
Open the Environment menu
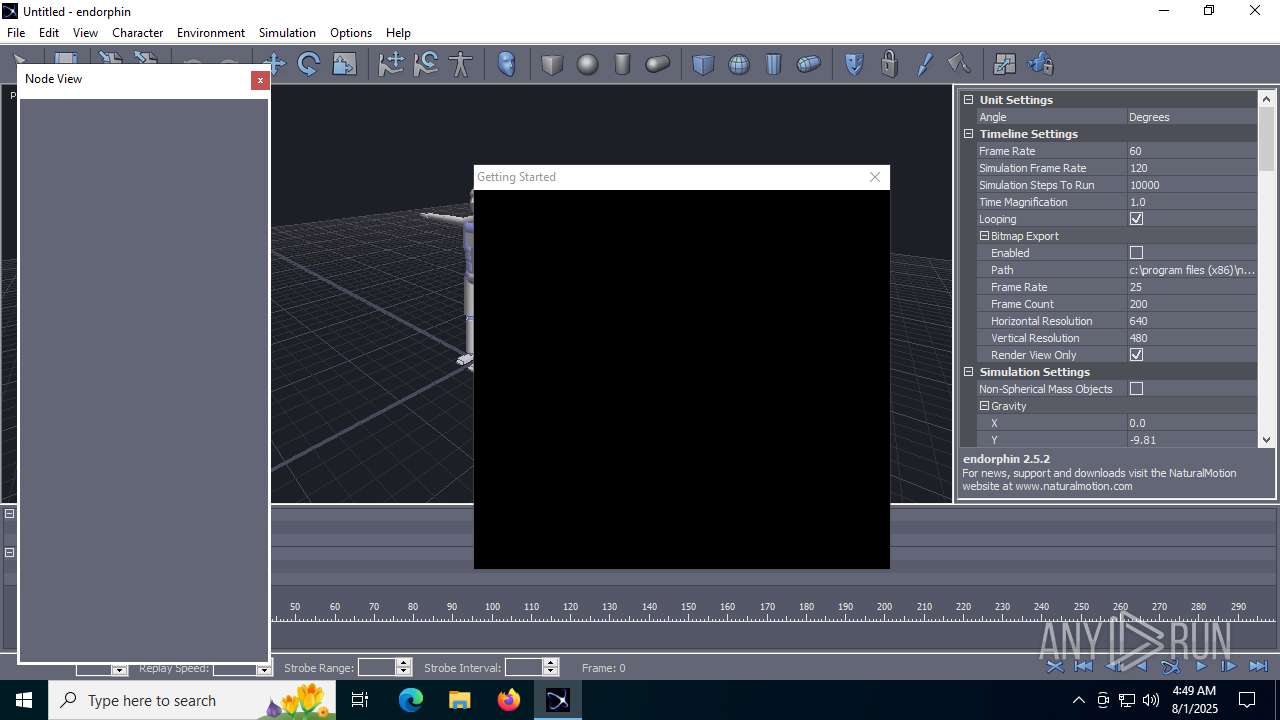(211, 33)
